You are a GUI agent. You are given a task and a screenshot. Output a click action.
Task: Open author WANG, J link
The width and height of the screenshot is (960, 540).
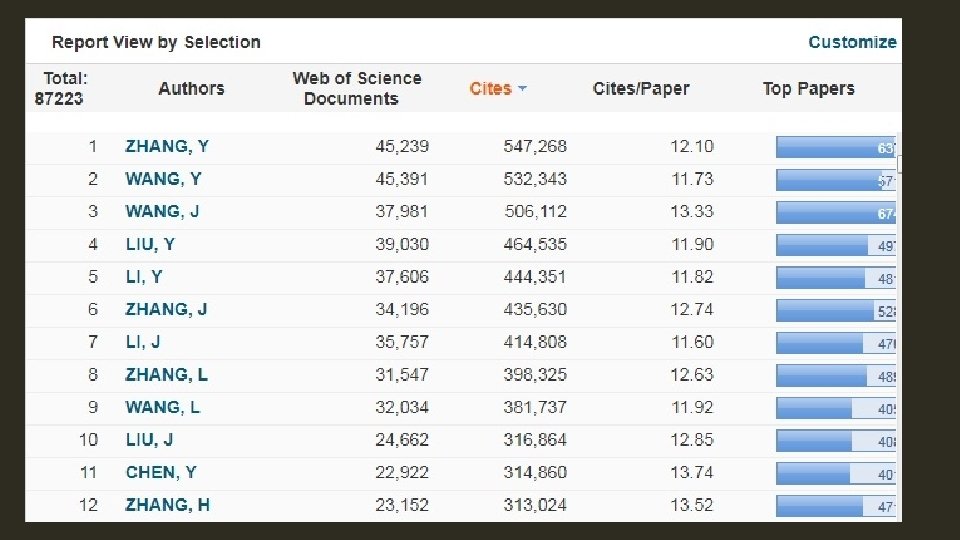pyautogui.click(x=162, y=211)
